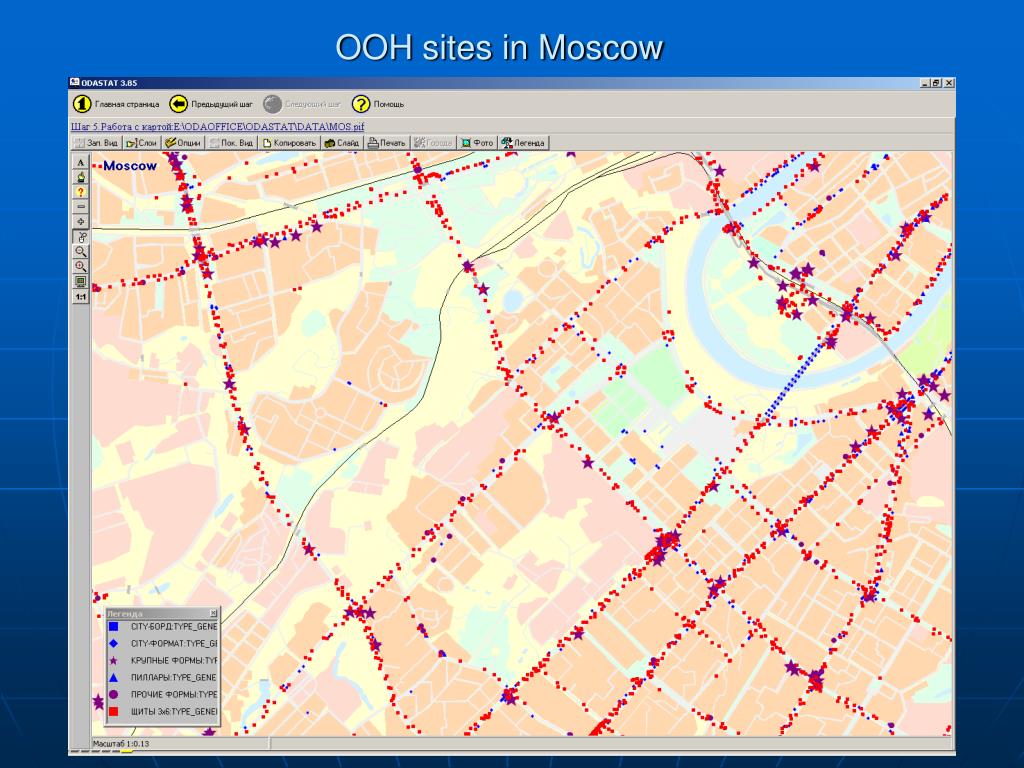Toggle the Легенда legend button
The width and height of the screenshot is (1024, 768).
523,143
